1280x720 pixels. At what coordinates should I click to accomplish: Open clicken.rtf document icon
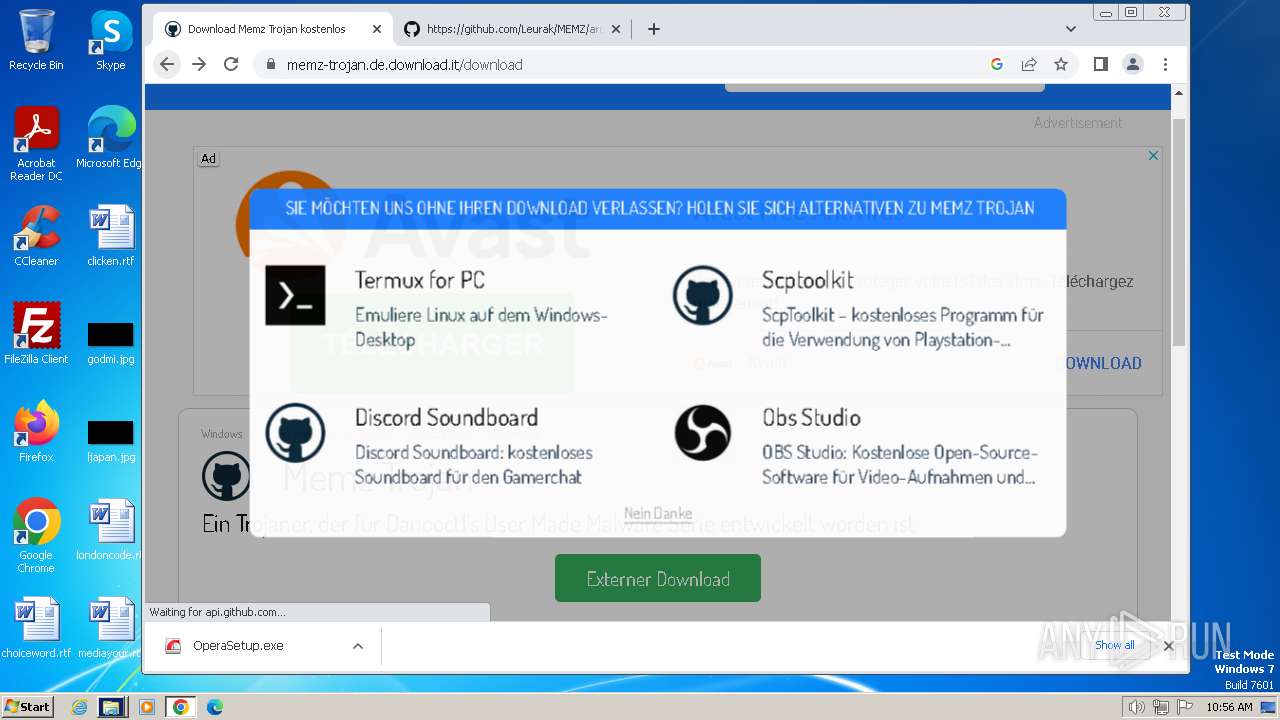[x=110, y=236]
